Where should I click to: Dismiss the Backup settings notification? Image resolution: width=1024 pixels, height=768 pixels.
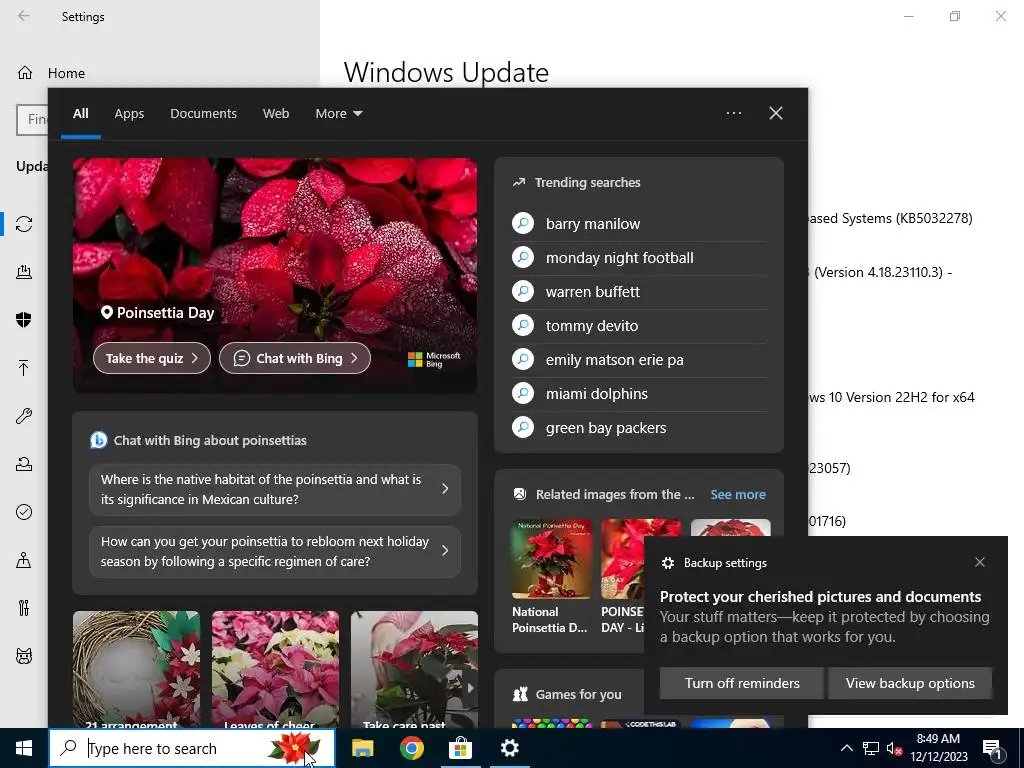pos(980,562)
